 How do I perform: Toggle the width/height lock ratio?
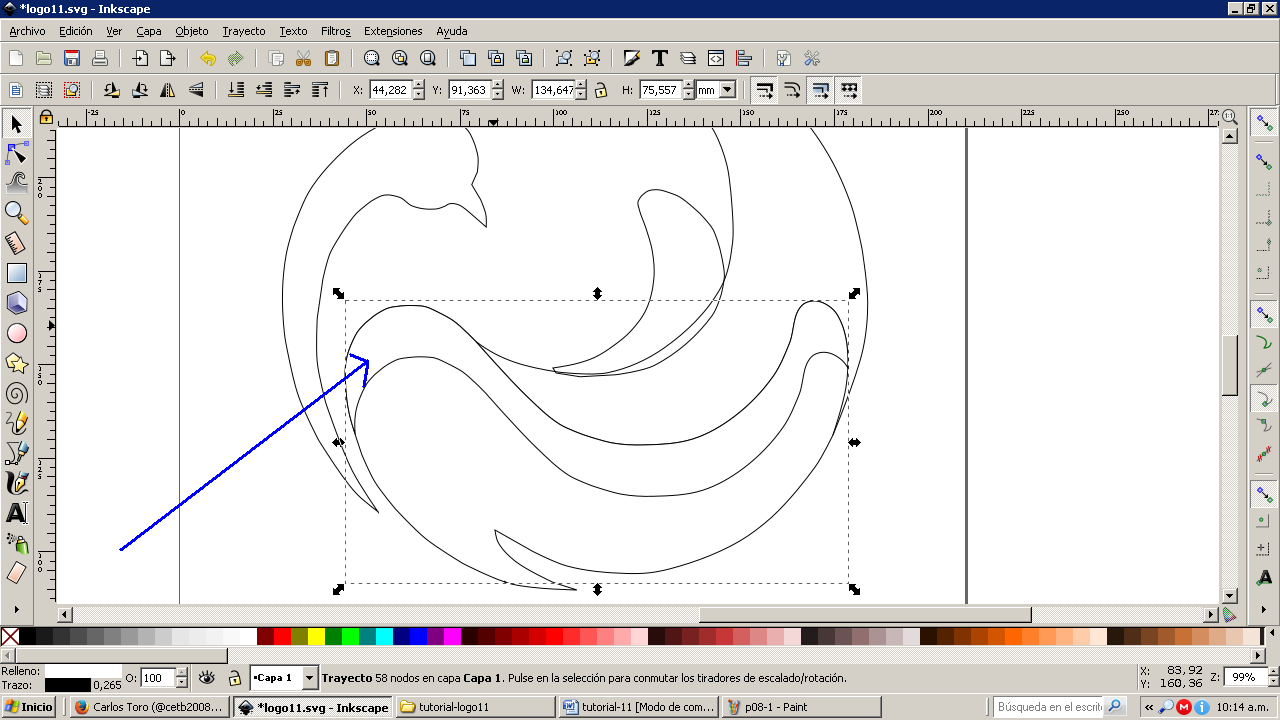(x=600, y=90)
